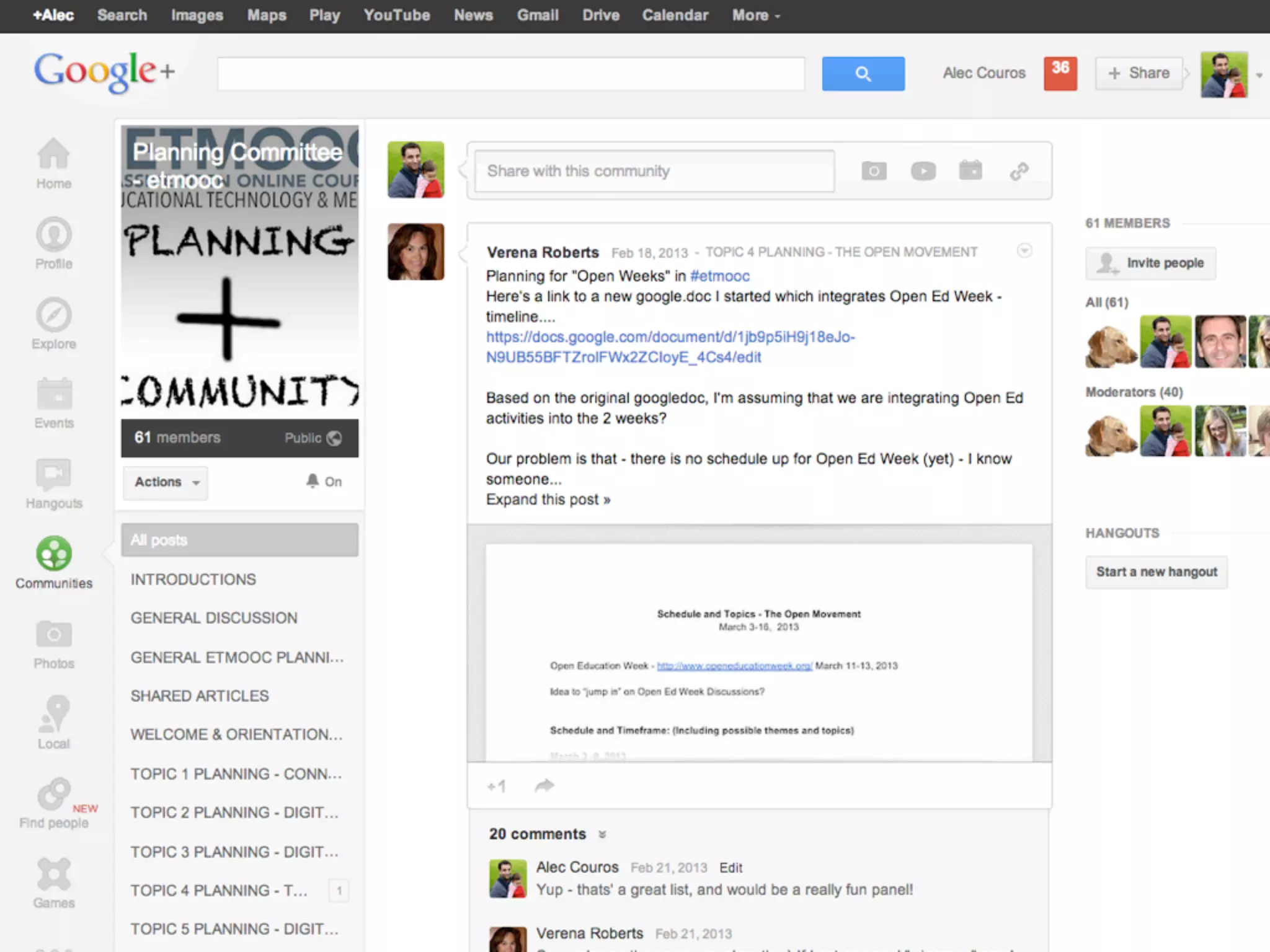This screenshot has height=952, width=1270.
Task: Open the 36 notifications red badge
Action: coord(1060,73)
